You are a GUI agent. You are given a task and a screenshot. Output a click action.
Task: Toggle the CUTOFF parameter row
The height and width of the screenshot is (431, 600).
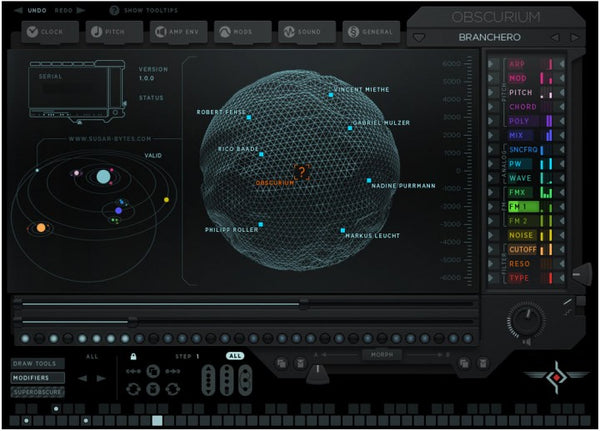click(522, 249)
